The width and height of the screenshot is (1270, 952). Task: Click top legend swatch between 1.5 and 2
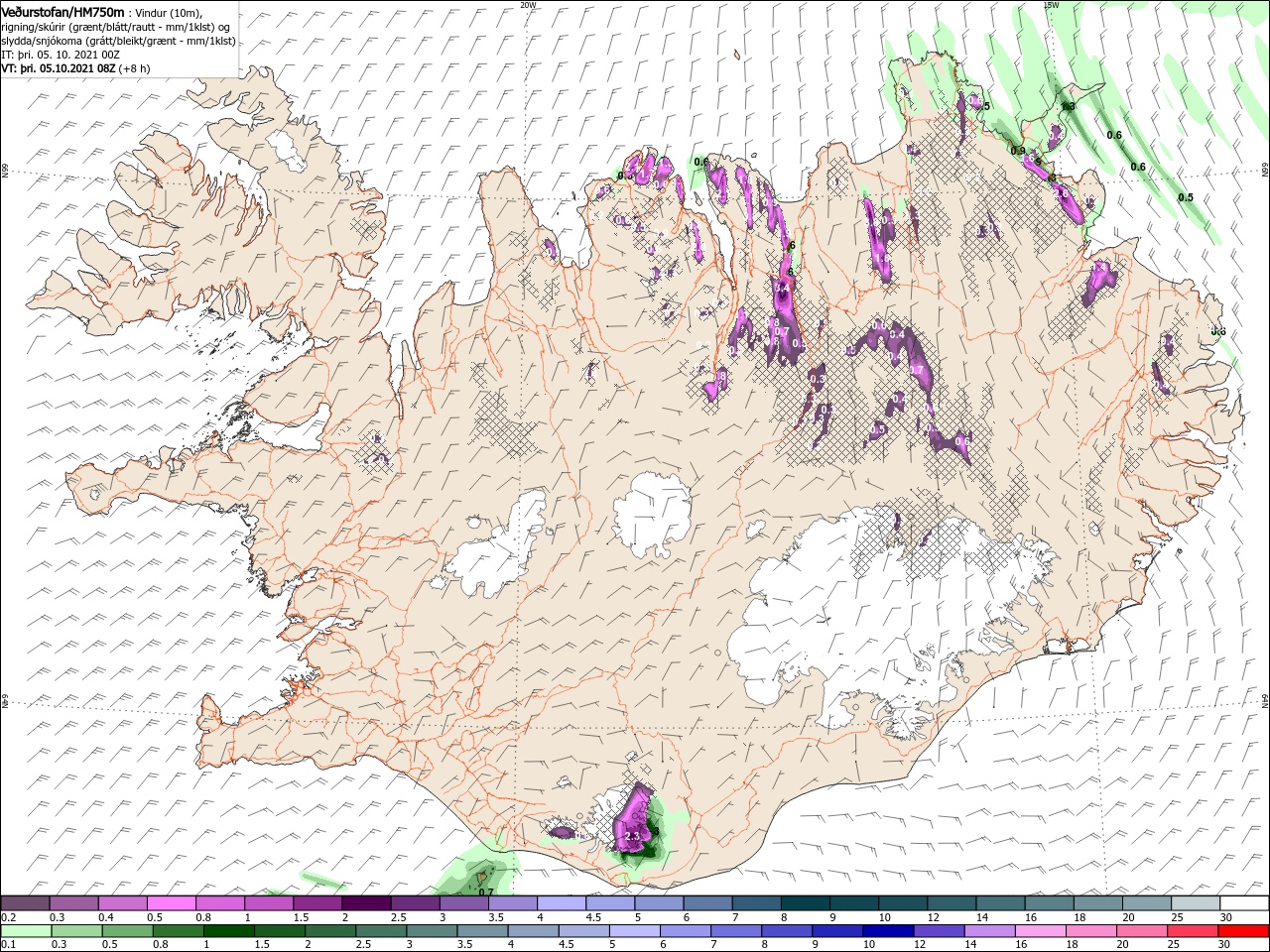[317, 903]
